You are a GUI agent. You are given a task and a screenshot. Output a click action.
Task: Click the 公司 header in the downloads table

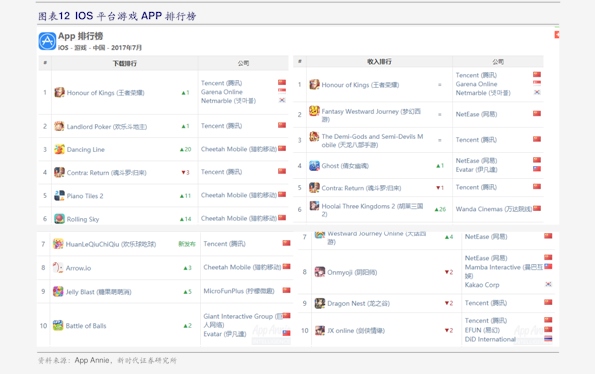(x=243, y=63)
